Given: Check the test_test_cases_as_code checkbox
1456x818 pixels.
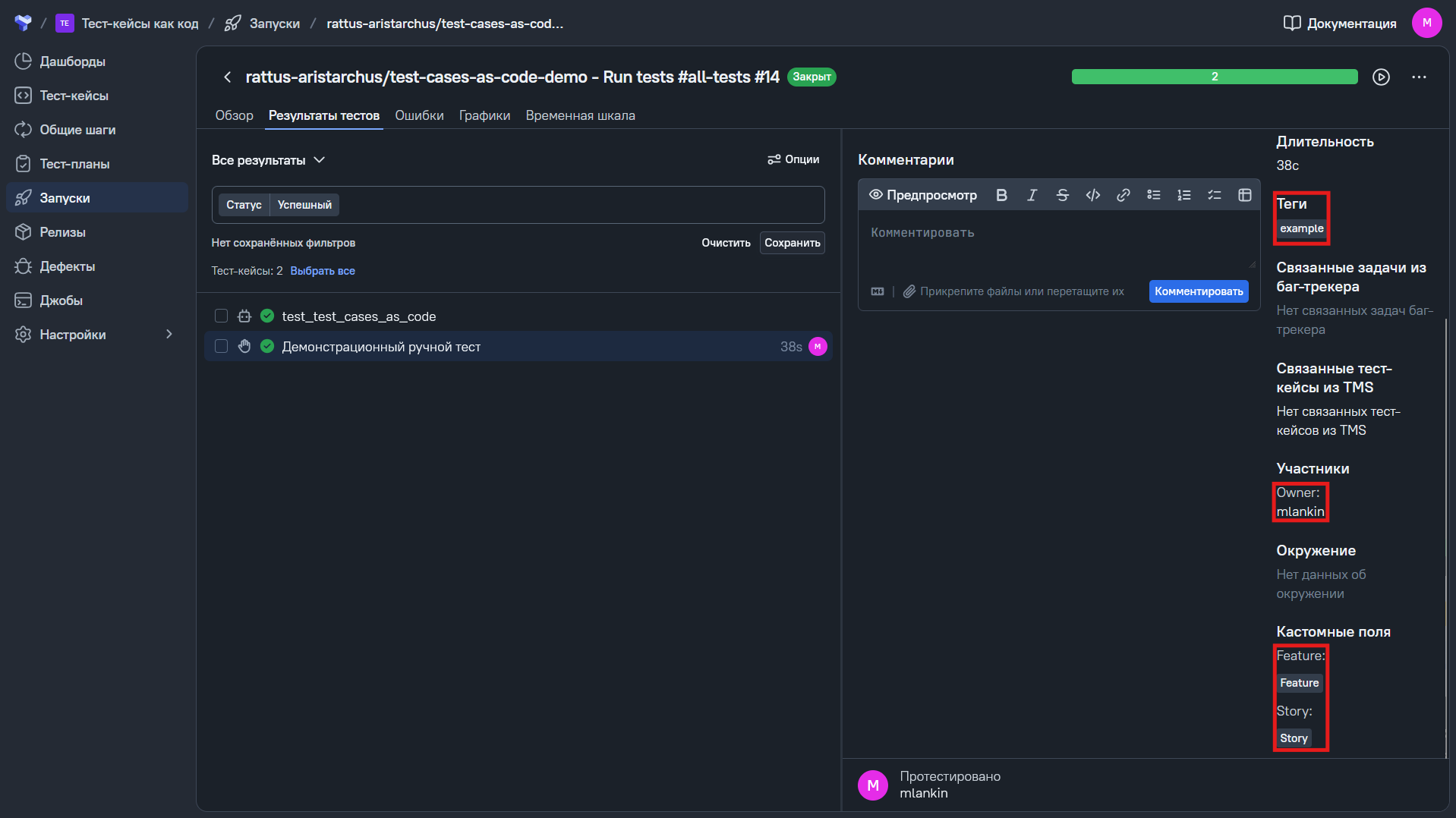Looking at the screenshot, I should pos(221,316).
